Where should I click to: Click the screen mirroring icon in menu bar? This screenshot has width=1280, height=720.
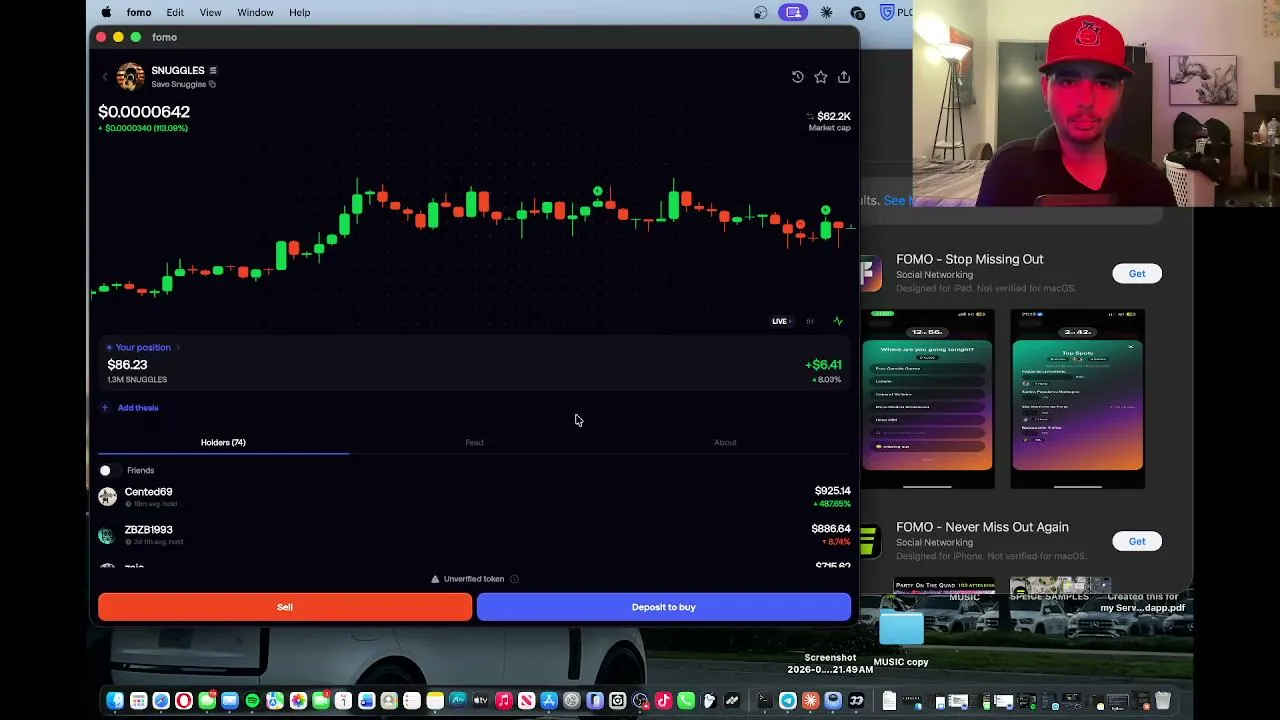pos(794,12)
